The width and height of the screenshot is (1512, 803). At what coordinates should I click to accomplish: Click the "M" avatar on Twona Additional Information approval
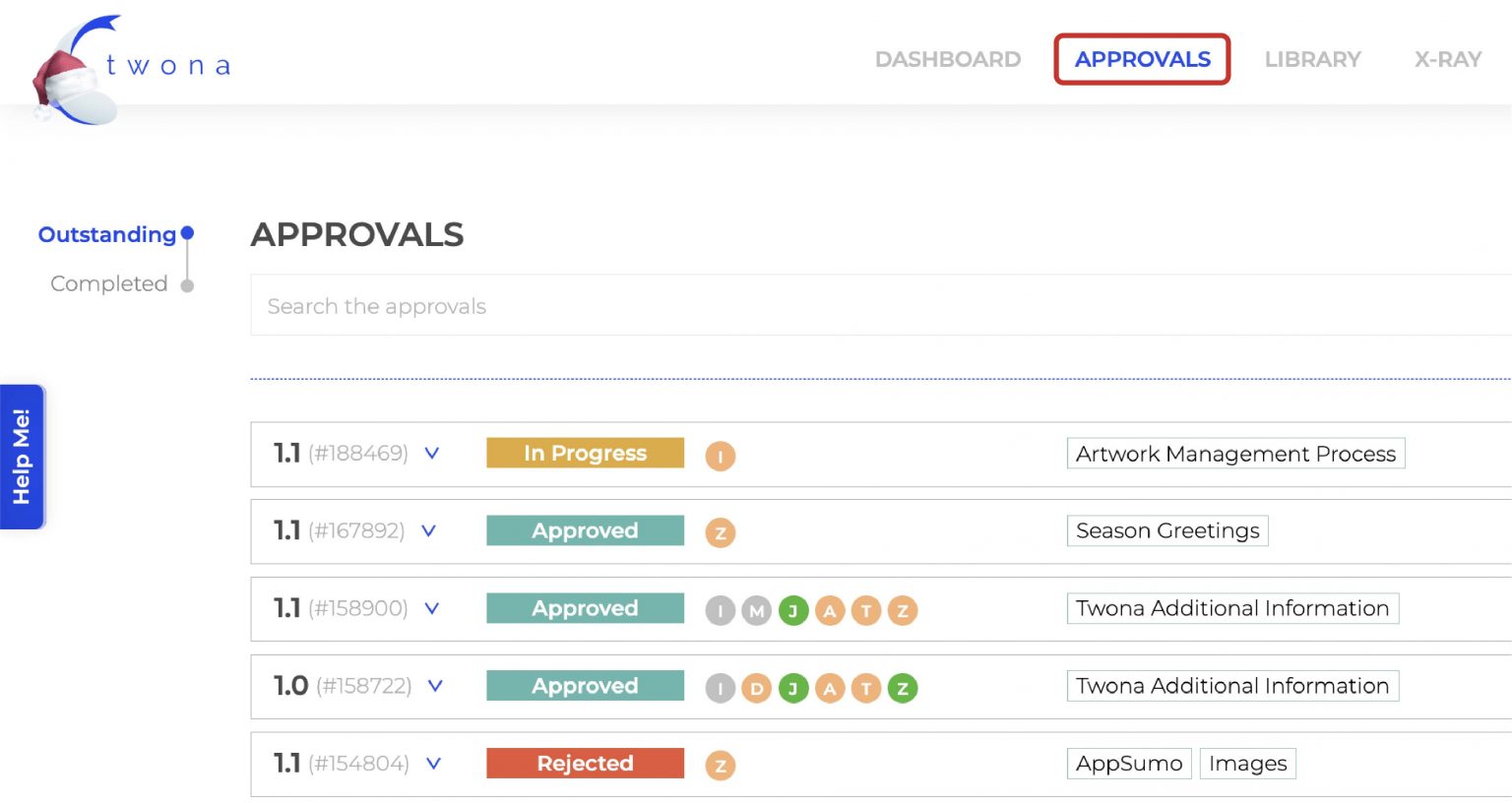pyautogui.click(x=756, y=610)
